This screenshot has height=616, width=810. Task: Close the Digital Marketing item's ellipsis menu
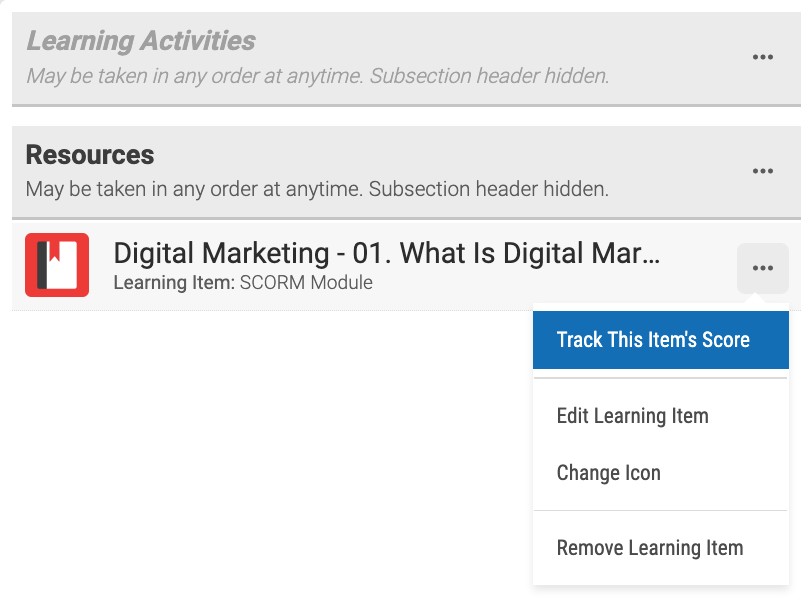pos(762,268)
